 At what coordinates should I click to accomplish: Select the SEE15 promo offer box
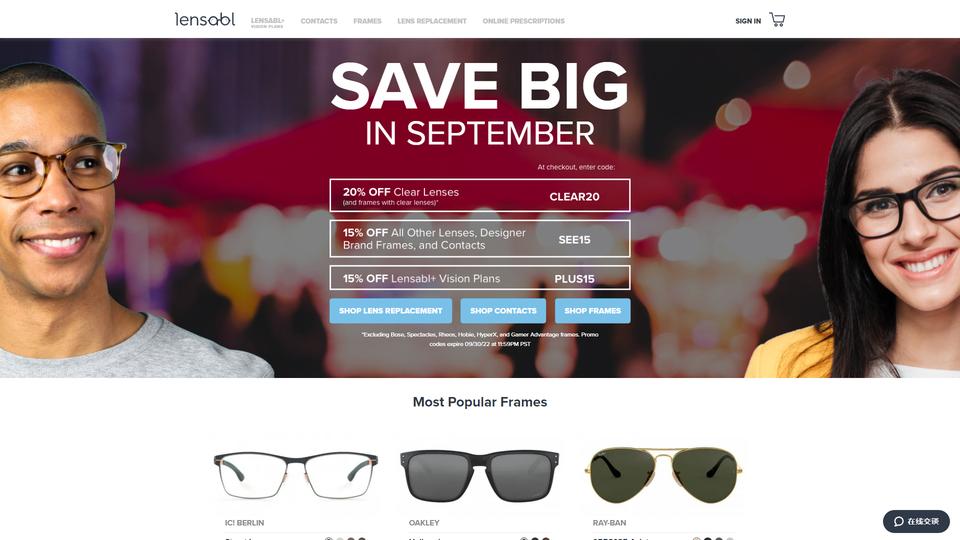click(480, 239)
